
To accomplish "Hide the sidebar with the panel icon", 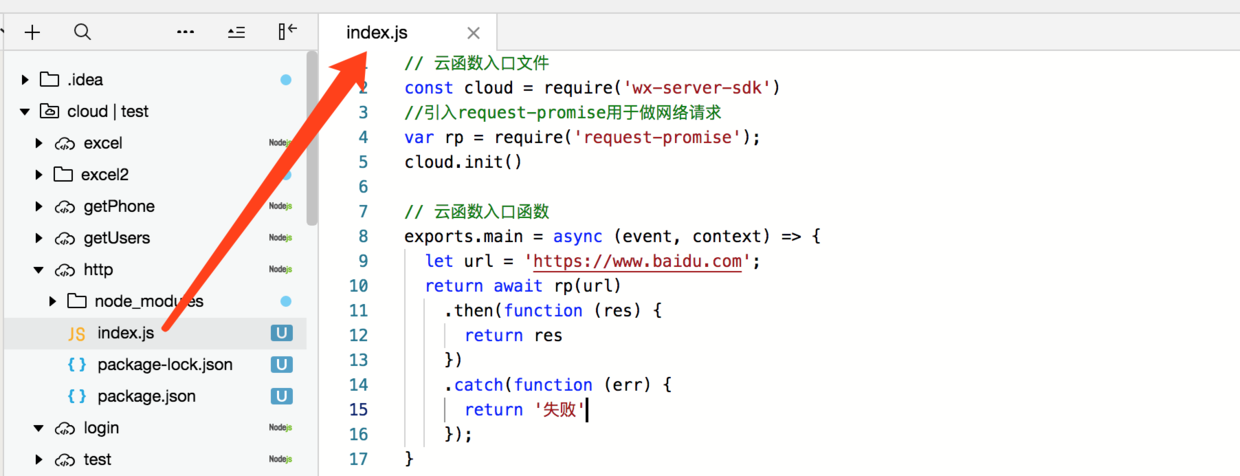I will click(x=288, y=32).
